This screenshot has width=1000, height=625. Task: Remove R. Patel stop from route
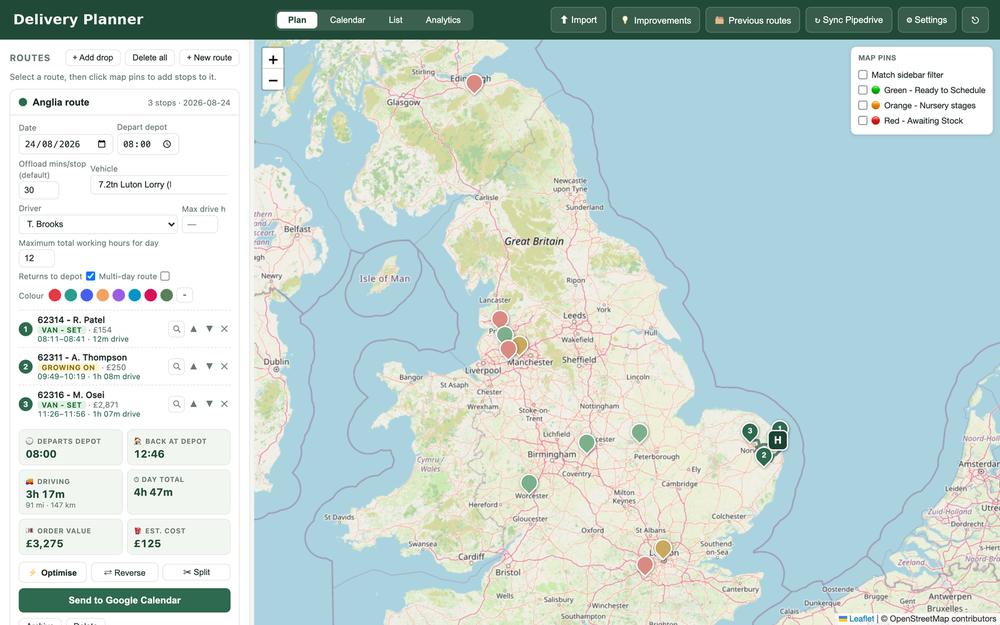[x=224, y=329]
